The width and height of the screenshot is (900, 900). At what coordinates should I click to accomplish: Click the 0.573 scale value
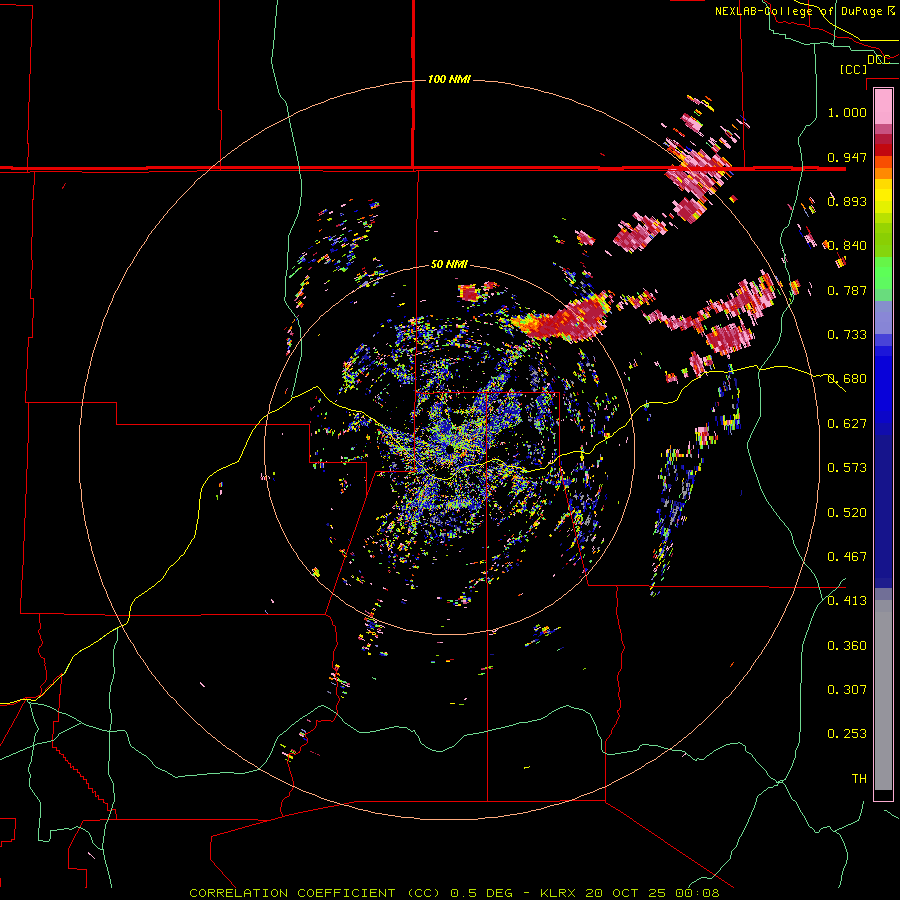coord(847,468)
